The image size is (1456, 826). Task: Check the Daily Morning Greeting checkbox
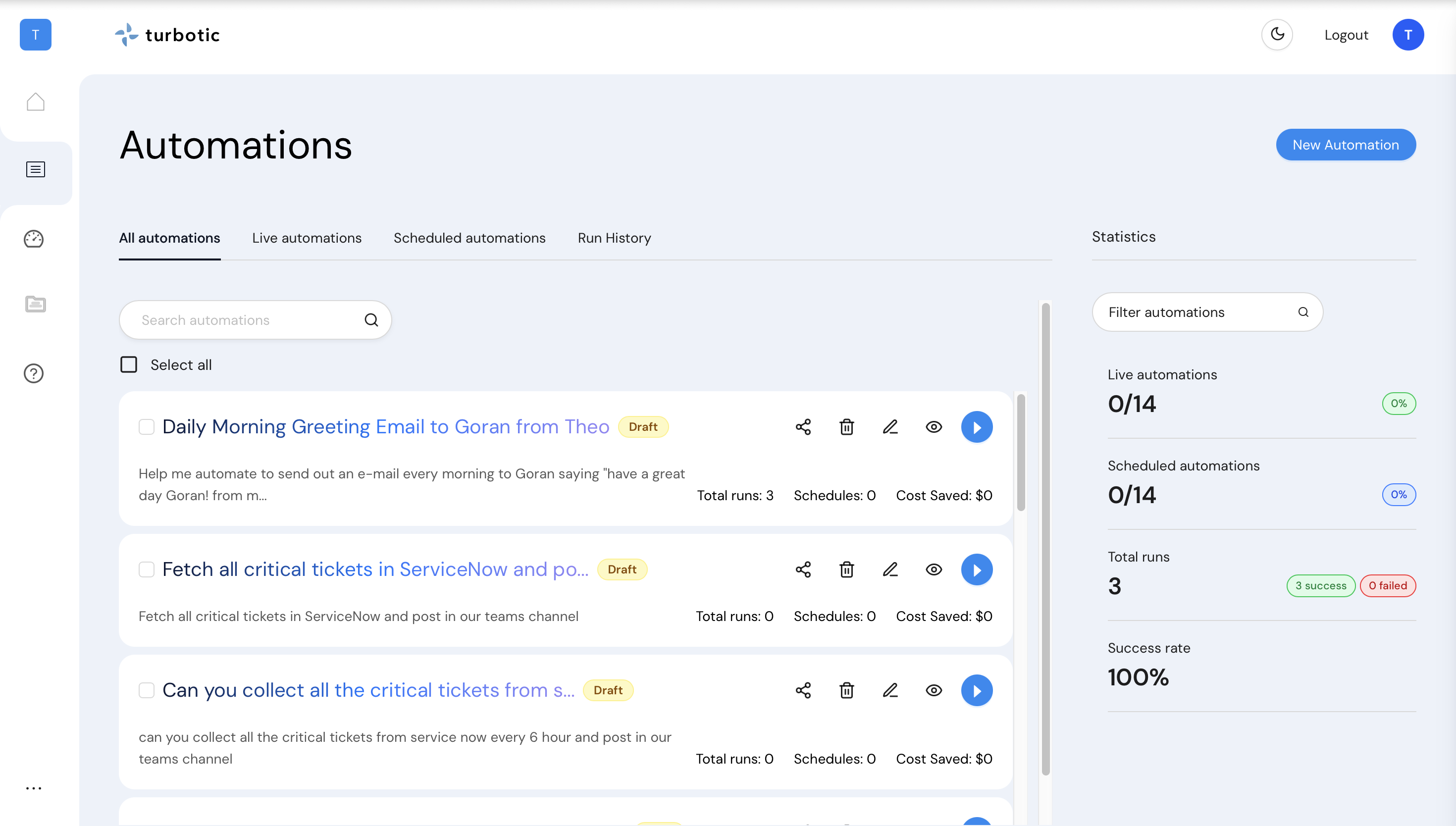tap(147, 426)
